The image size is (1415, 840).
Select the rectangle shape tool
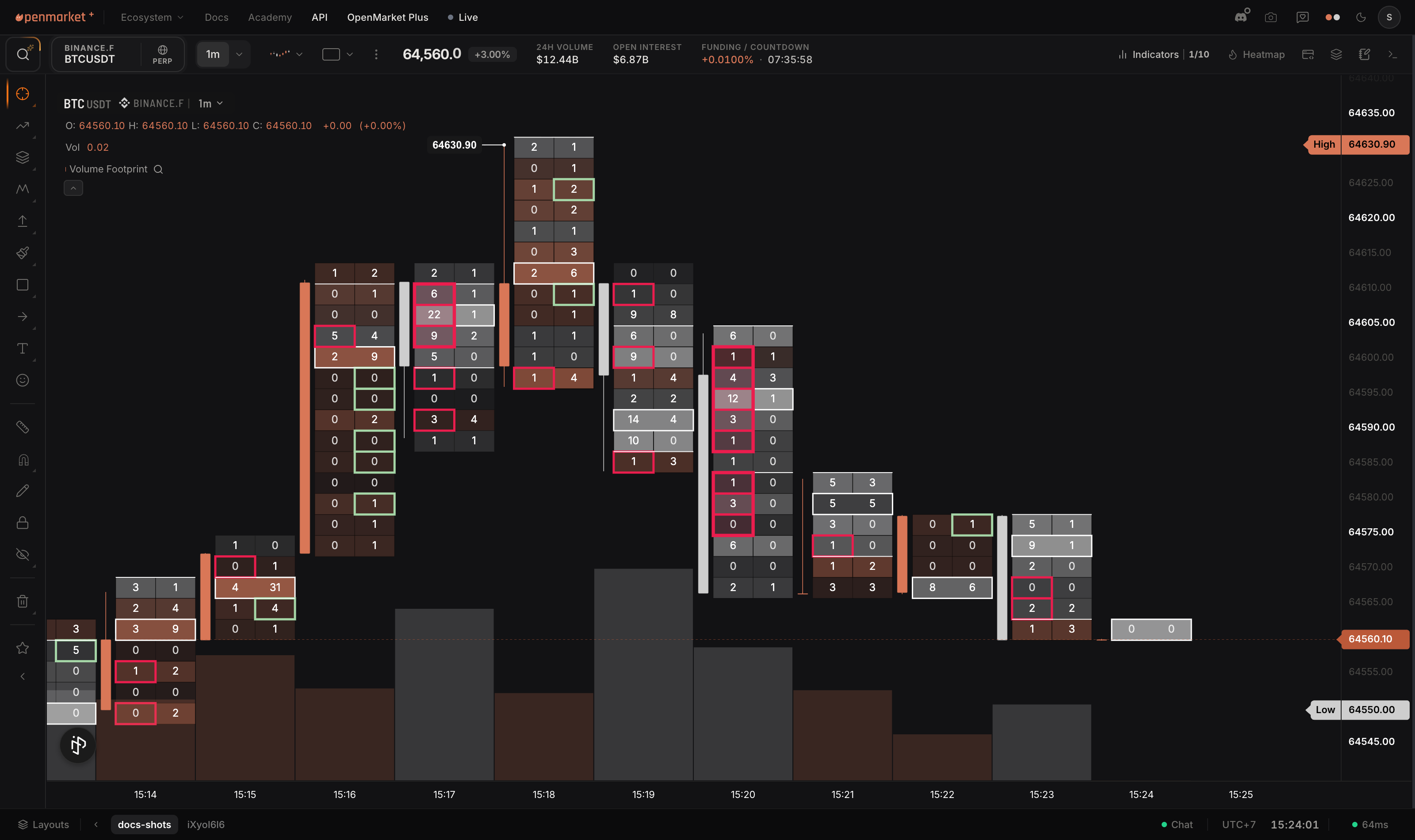[x=23, y=285]
